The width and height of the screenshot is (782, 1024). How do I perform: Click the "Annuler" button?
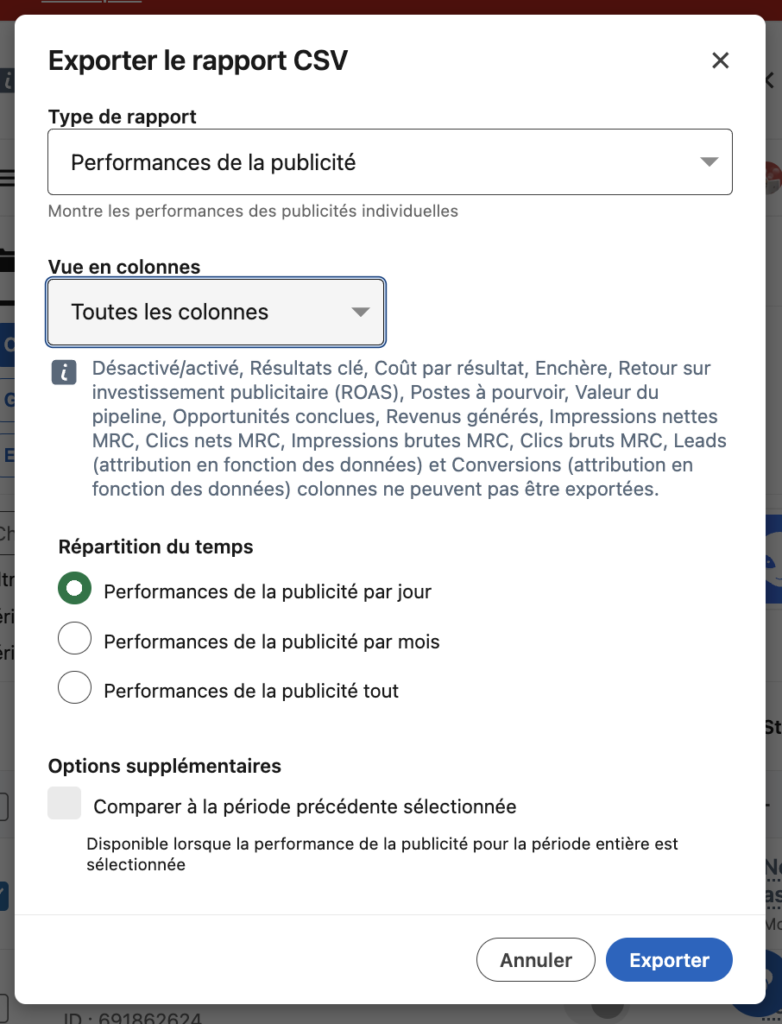pyautogui.click(x=536, y=959)
